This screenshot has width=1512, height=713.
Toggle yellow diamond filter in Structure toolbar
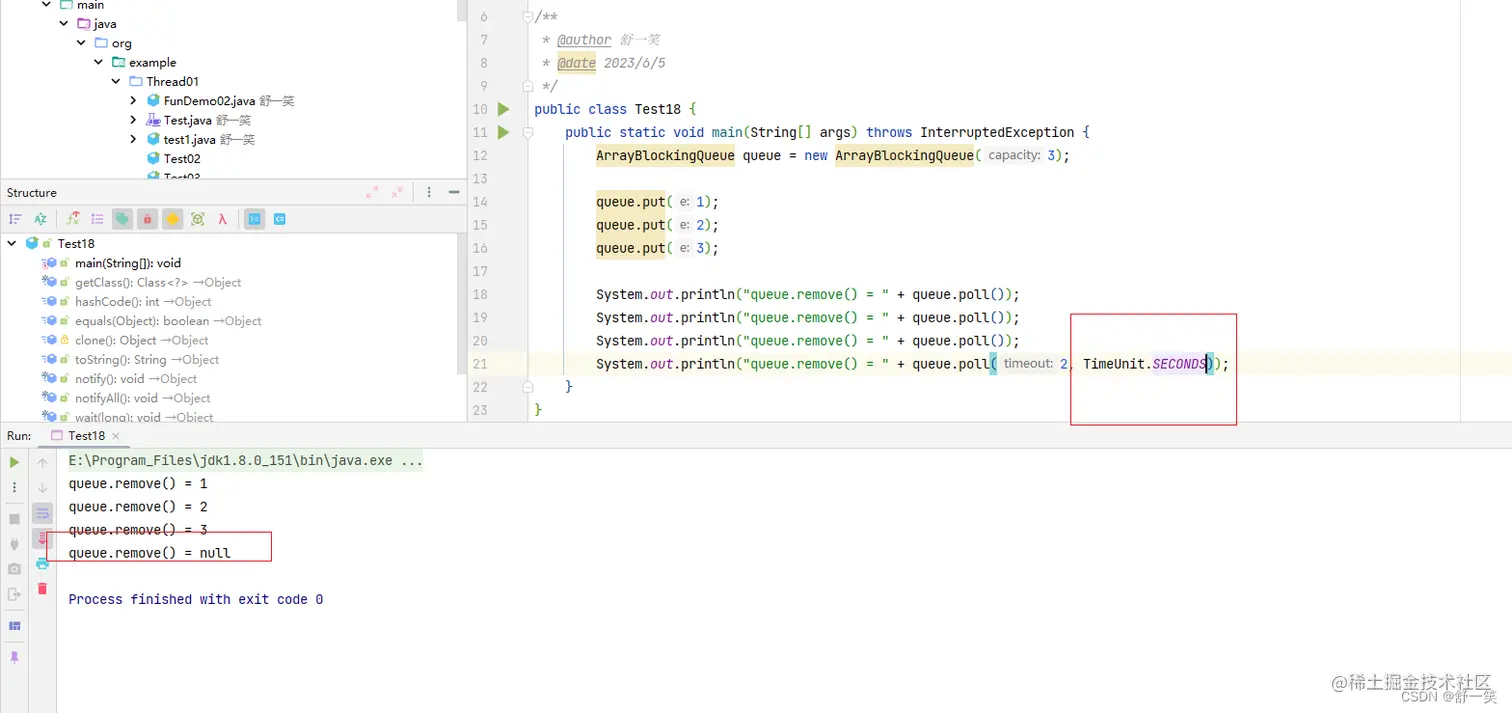(x=172, y=219)
